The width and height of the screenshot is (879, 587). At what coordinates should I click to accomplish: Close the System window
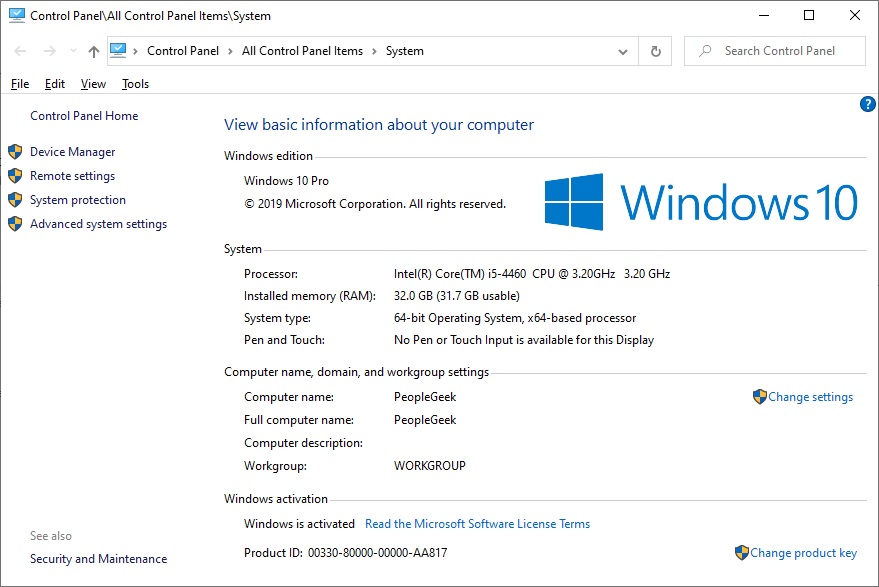click(854, 15)
